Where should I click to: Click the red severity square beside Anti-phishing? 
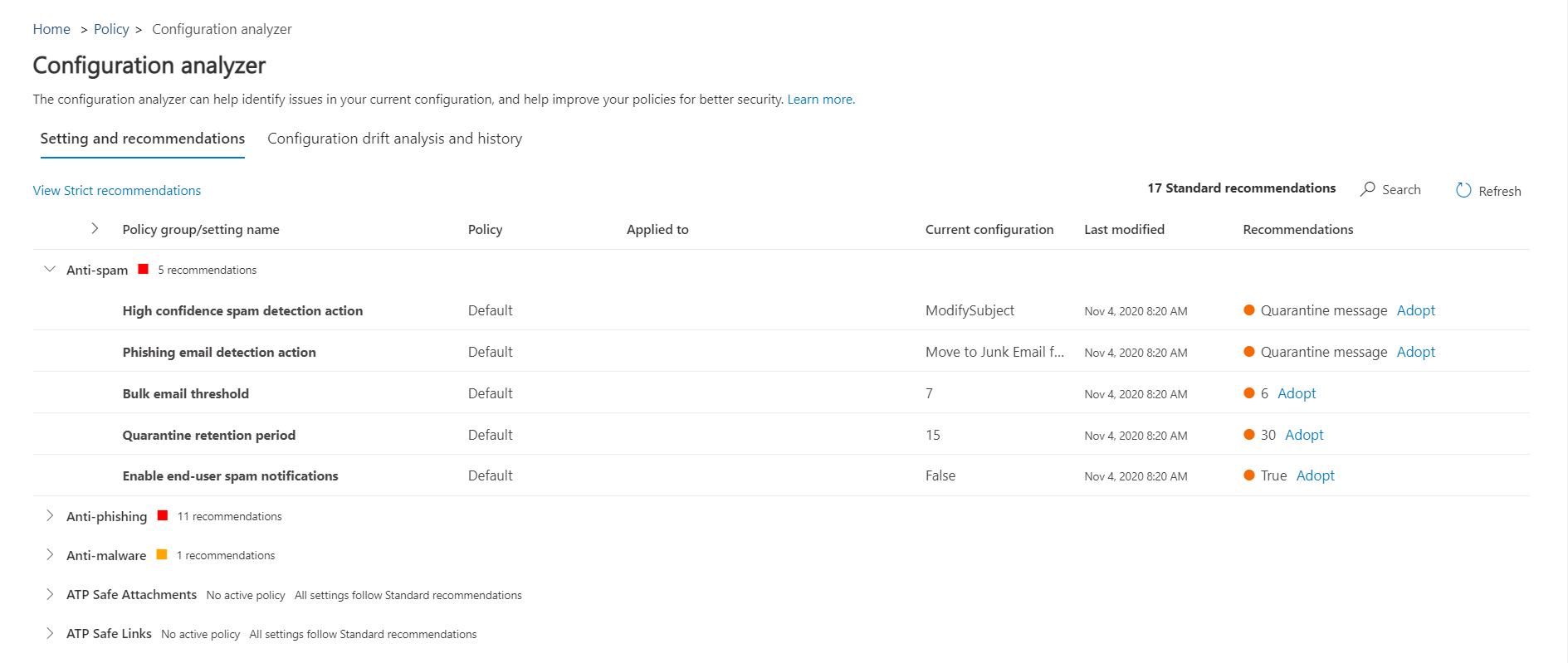(163, 515)
